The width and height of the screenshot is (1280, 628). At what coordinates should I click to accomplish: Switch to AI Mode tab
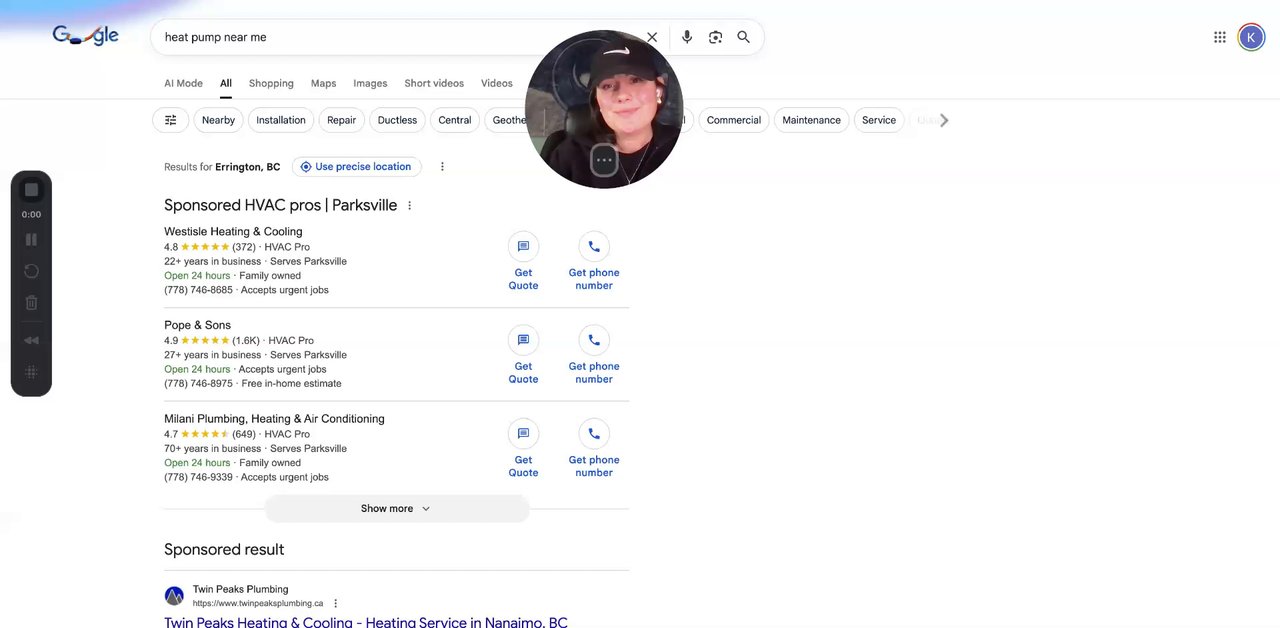click(x=183, y=84)
